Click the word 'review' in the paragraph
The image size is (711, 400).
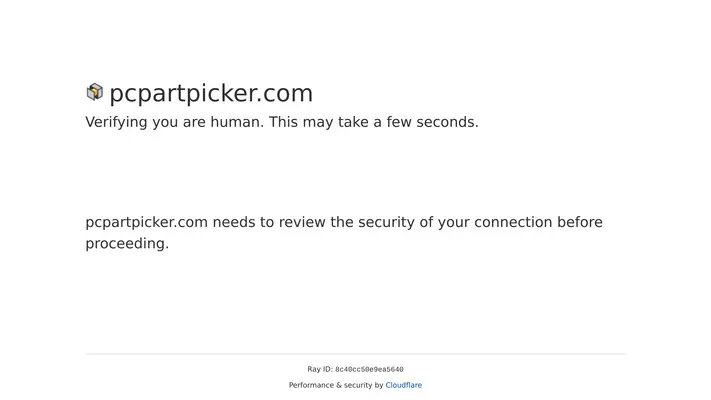[302, 222]
